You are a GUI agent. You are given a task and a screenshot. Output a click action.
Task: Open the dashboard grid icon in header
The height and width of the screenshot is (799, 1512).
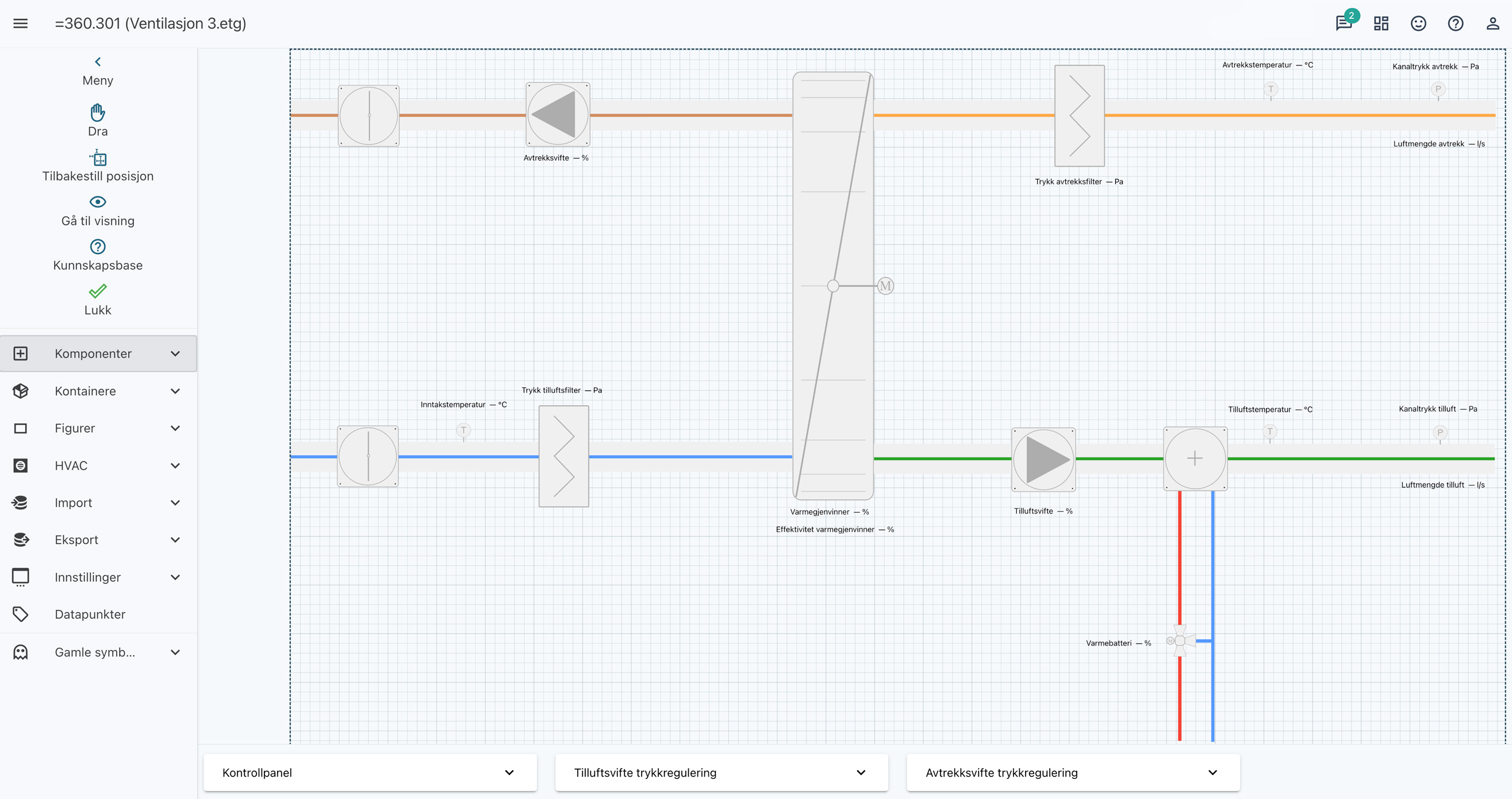pyautogui.click(x=1381, y=24)
